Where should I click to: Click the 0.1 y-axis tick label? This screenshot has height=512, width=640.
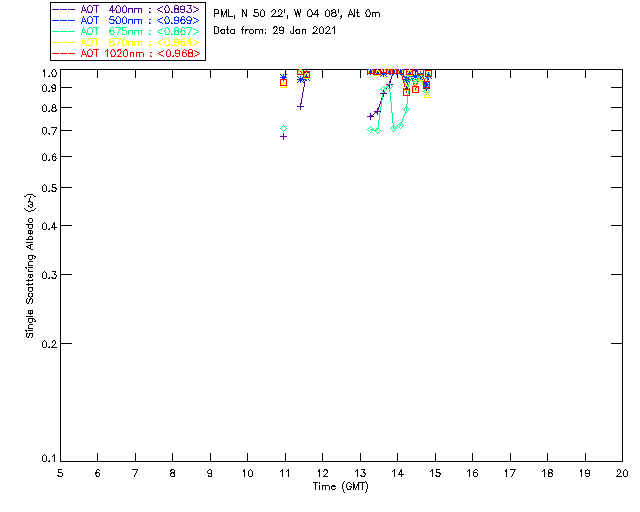(49, 459)
